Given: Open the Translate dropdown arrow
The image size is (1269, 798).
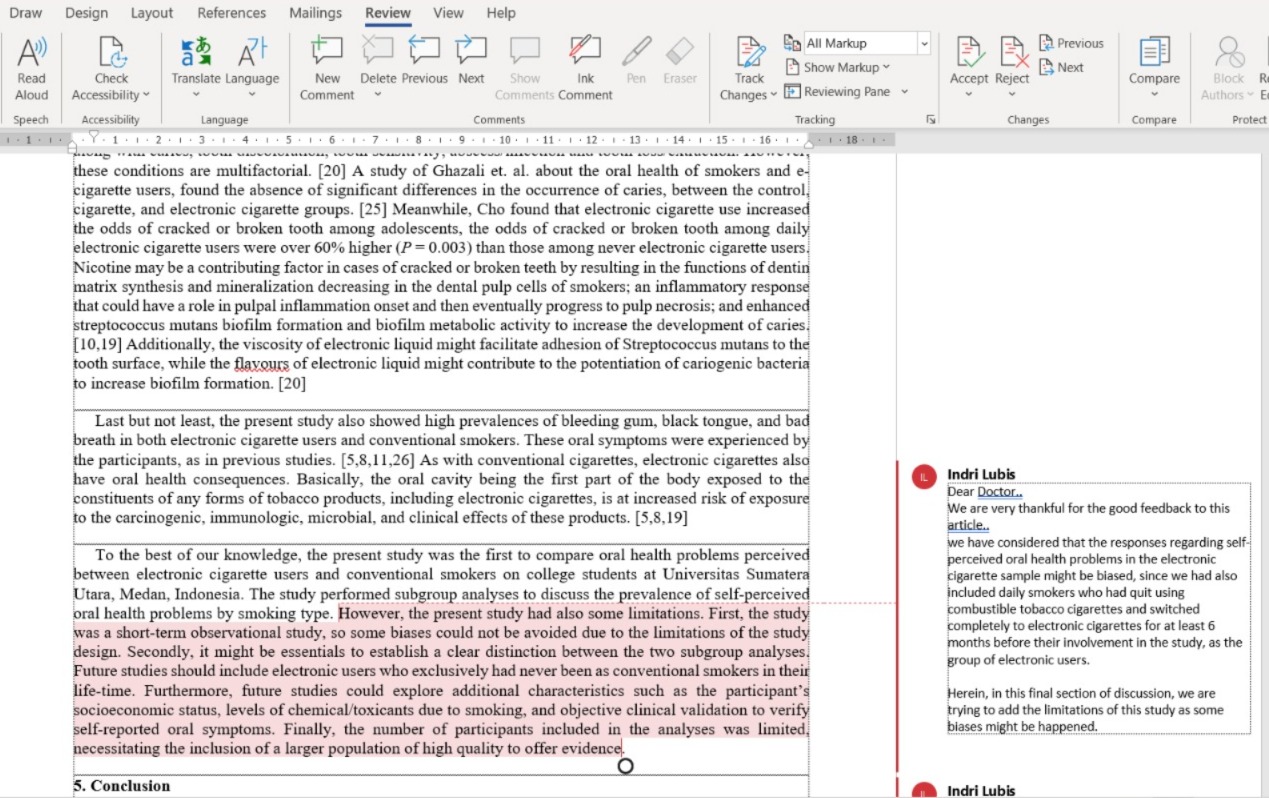Looking at the screenshot, I should coord(196,95).
